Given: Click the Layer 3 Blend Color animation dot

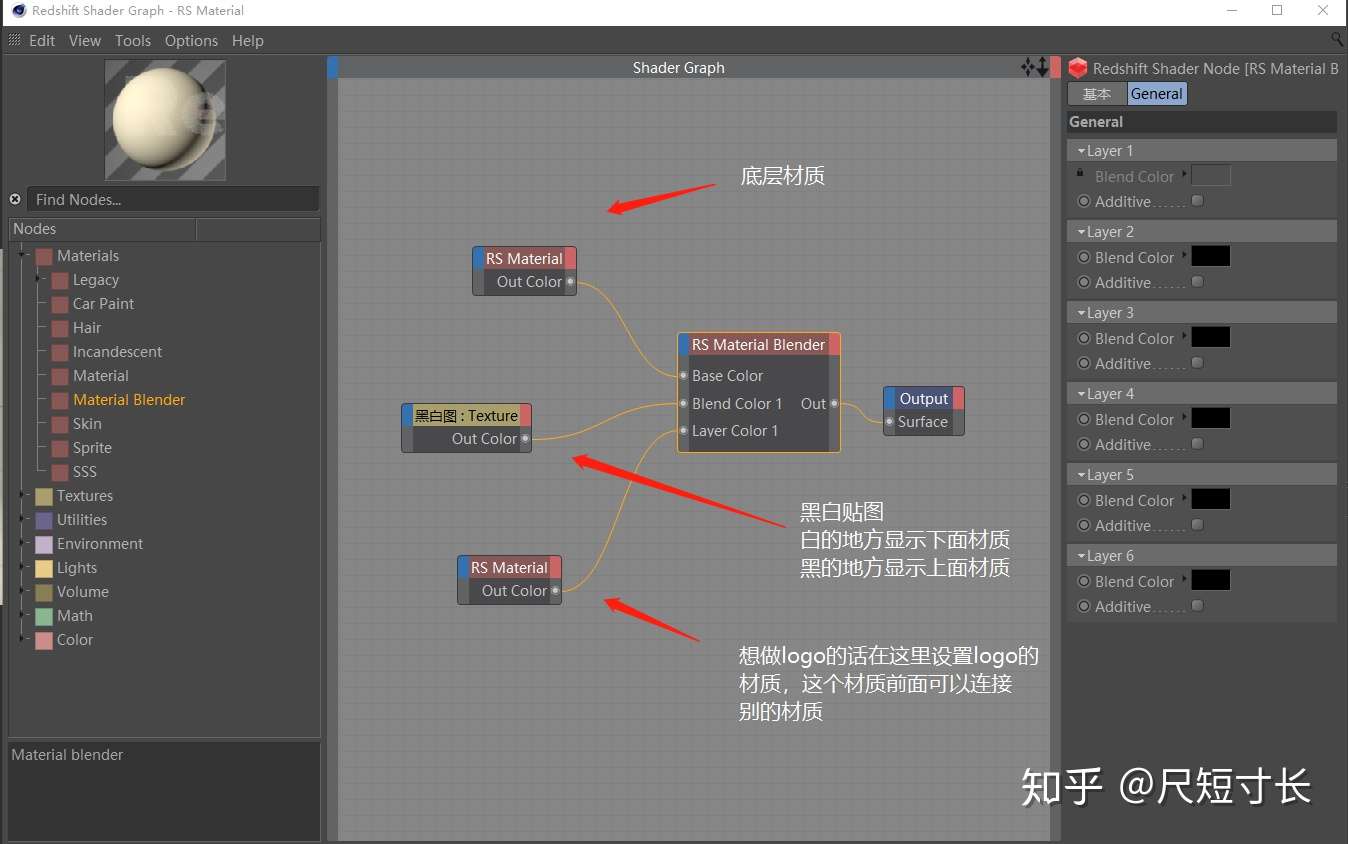Looking at the screenshot, I should (1084, 338).
